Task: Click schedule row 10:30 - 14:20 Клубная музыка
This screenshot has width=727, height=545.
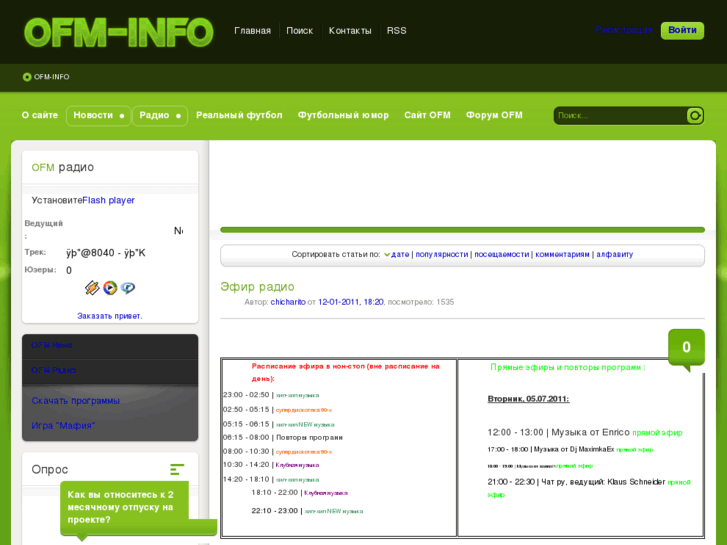Action: 271,465
